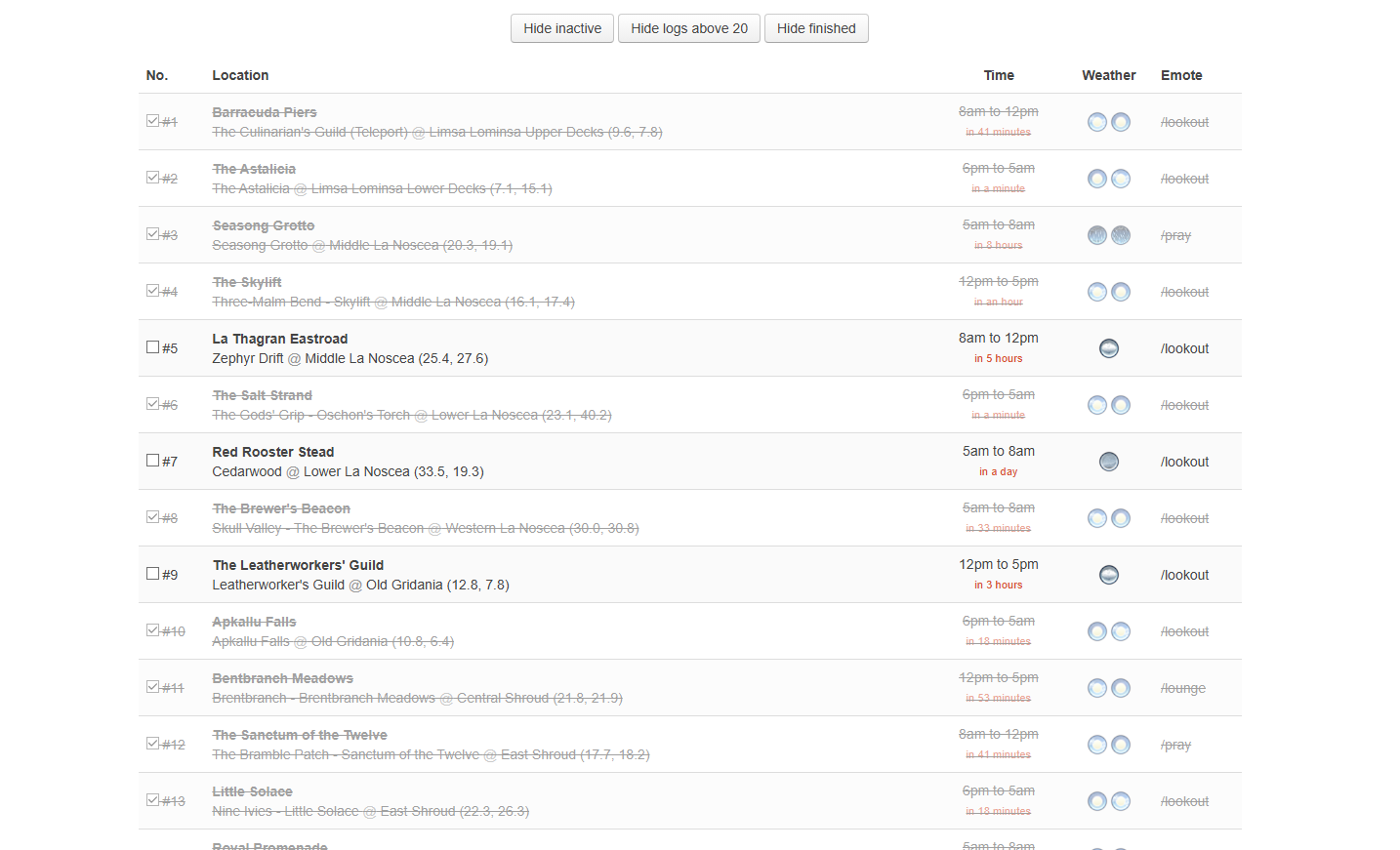1400x850 pixels.
Task: Click the left weather icon for Bentbranch Meadows
Action: (1097, 688)
